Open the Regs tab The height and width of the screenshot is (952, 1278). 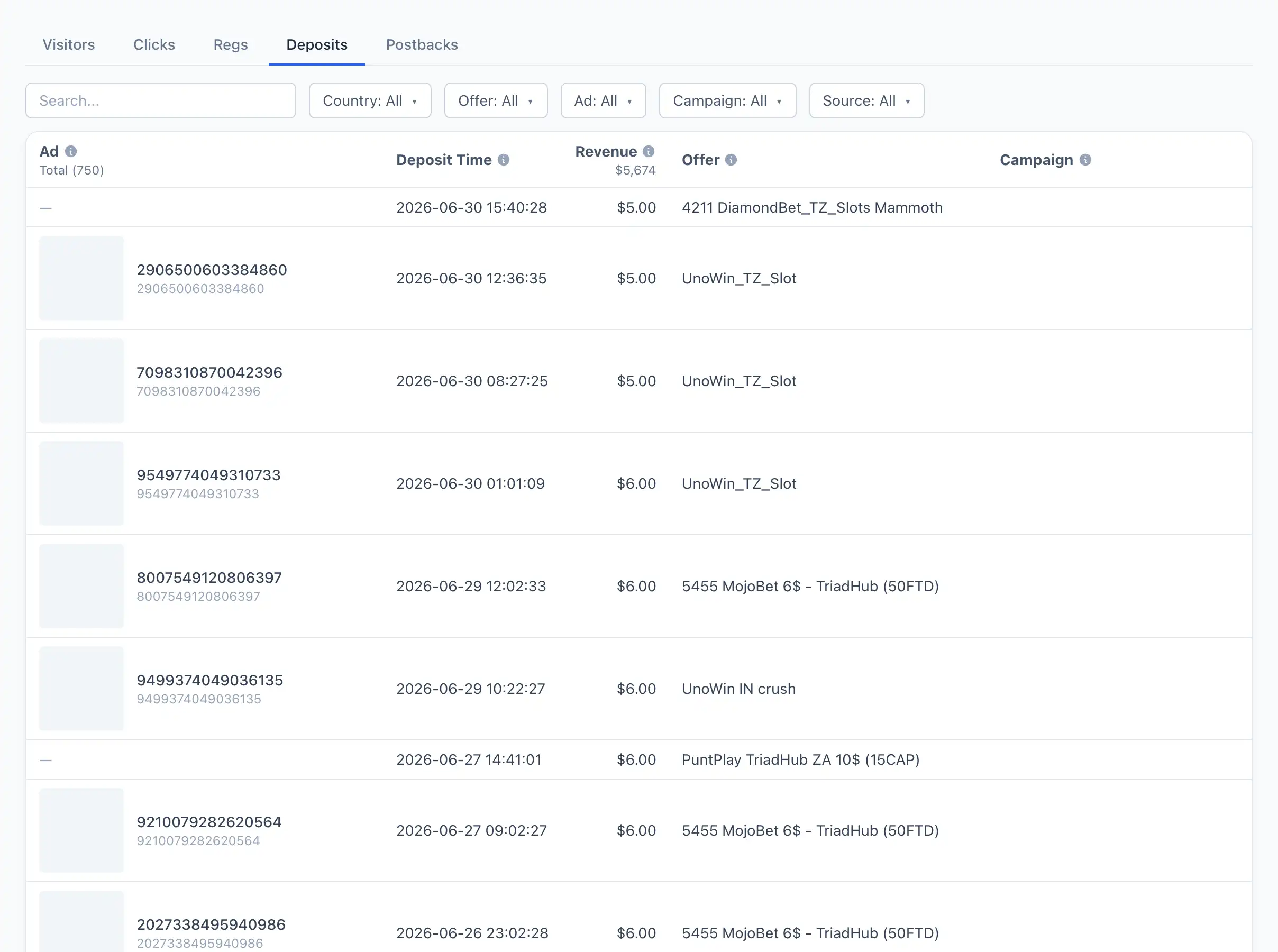pyautogui.click(x=231, y=44)
